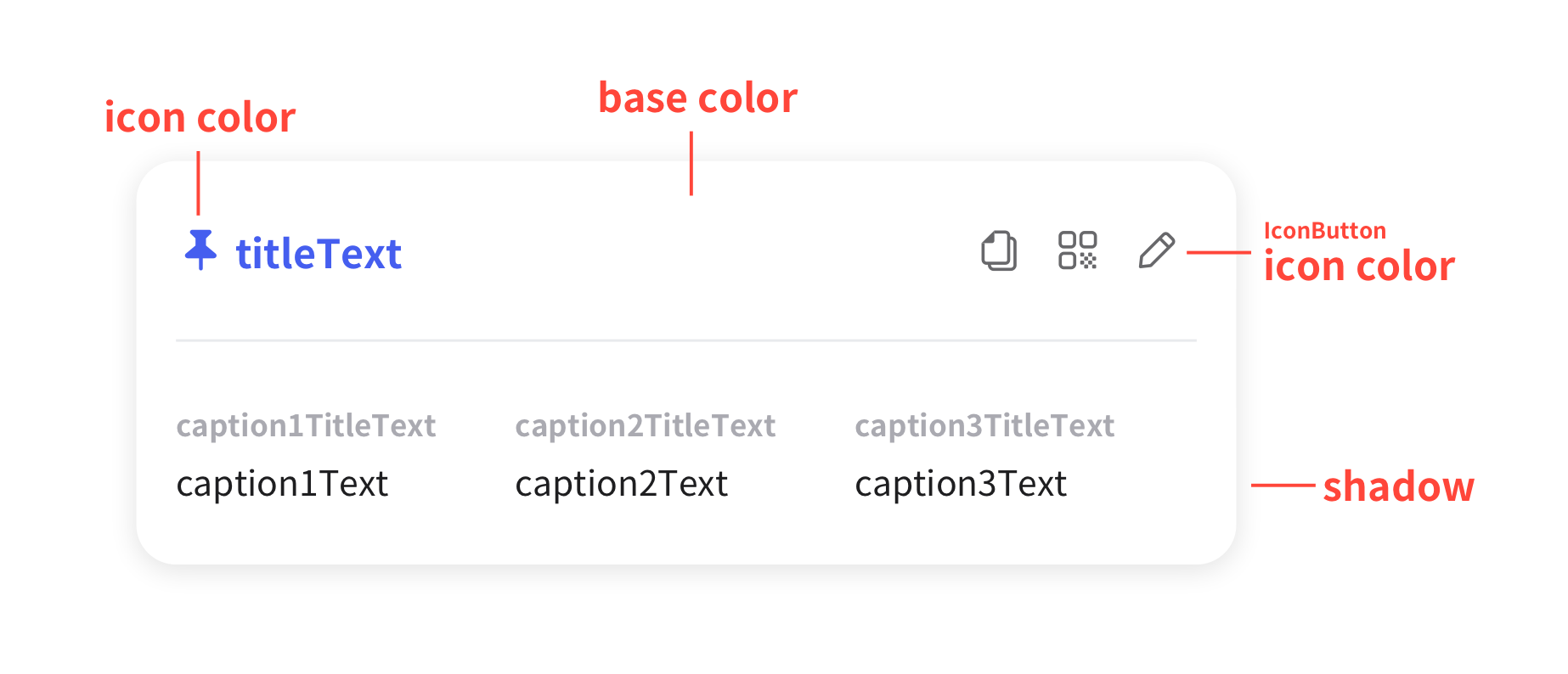Click the 'icon color' annotation above the pin

pos(200,117)
